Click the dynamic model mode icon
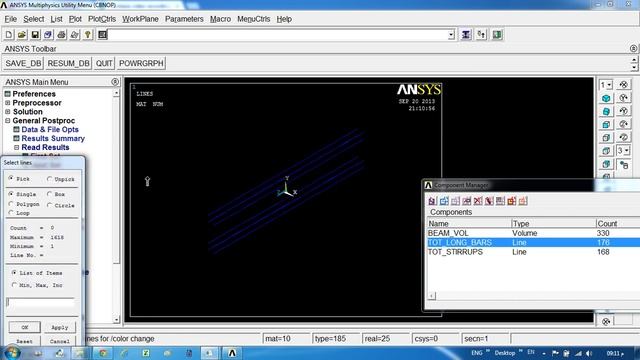The width and height of the screenshot is (640, 360). coord(624,165)
